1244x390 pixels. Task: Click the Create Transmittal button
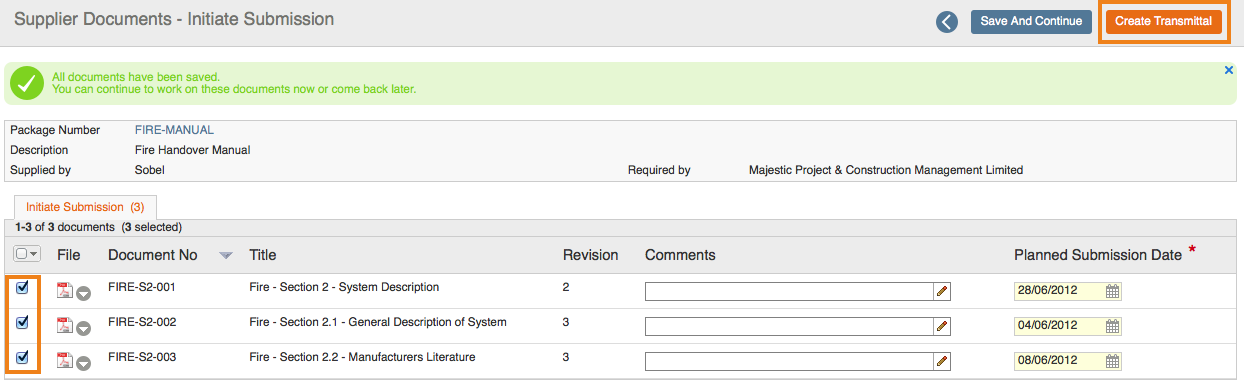[1163, 21]
